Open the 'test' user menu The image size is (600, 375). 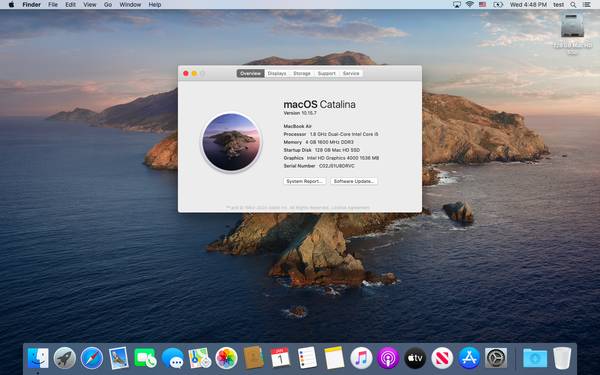click(559, 5)
